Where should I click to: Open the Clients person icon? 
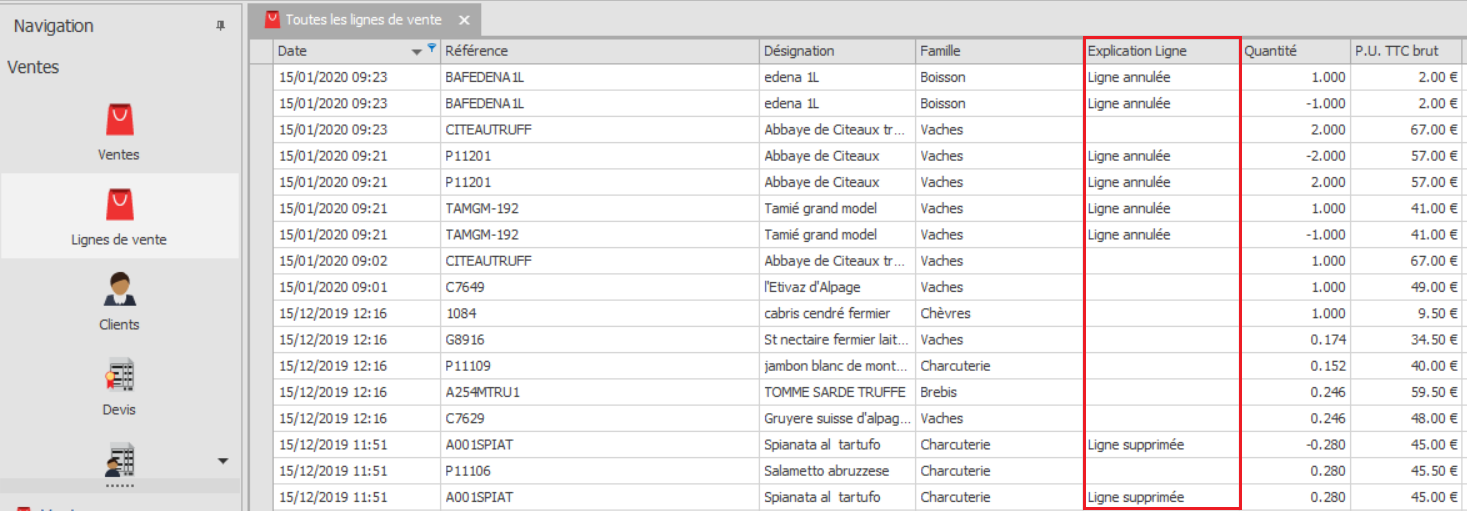click(x=119, y=290)
